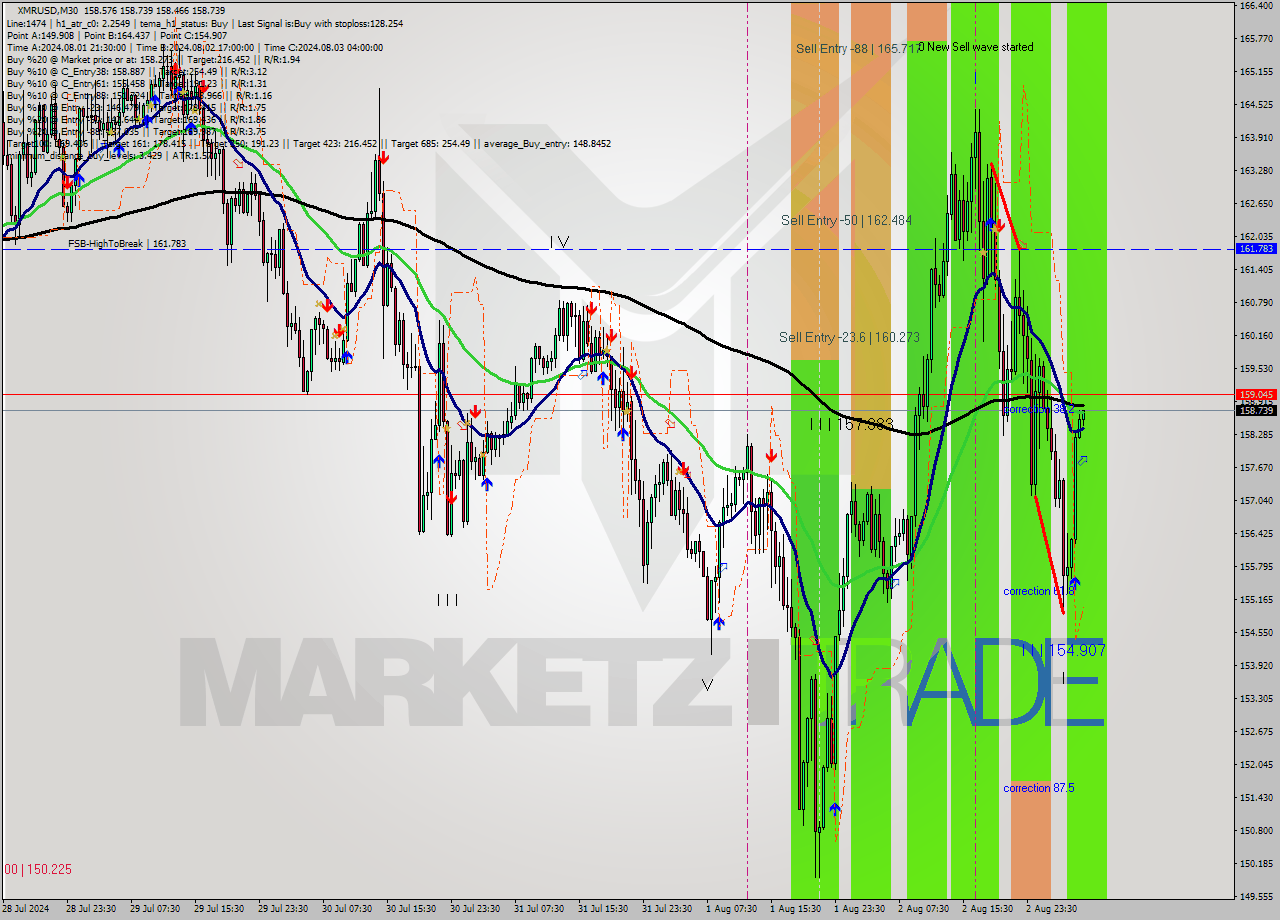
Task: Select the 'average_Buy_entry: 148.8452' text
Action: pyautogui.click(x=548, y=144)
